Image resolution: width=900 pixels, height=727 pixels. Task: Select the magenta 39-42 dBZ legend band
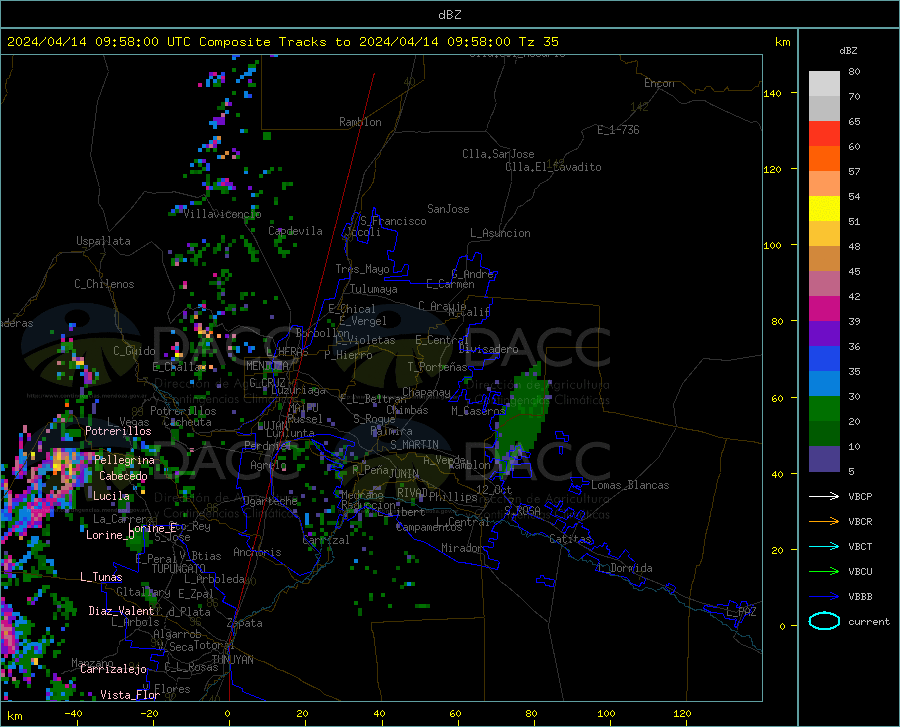(824, 309)
